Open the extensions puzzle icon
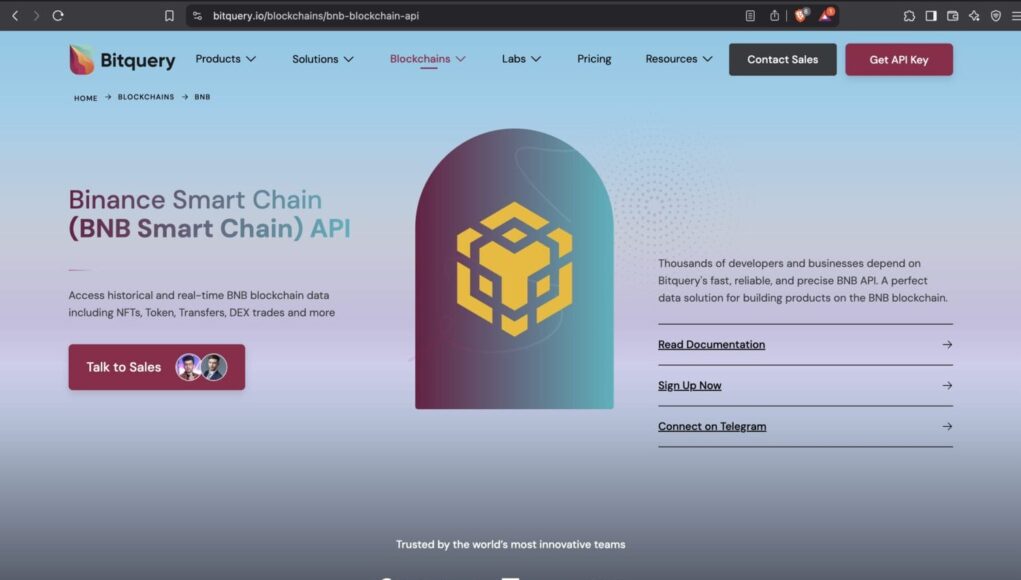The height and width of the screenshot is (580, 1021). tap(909, 16)
